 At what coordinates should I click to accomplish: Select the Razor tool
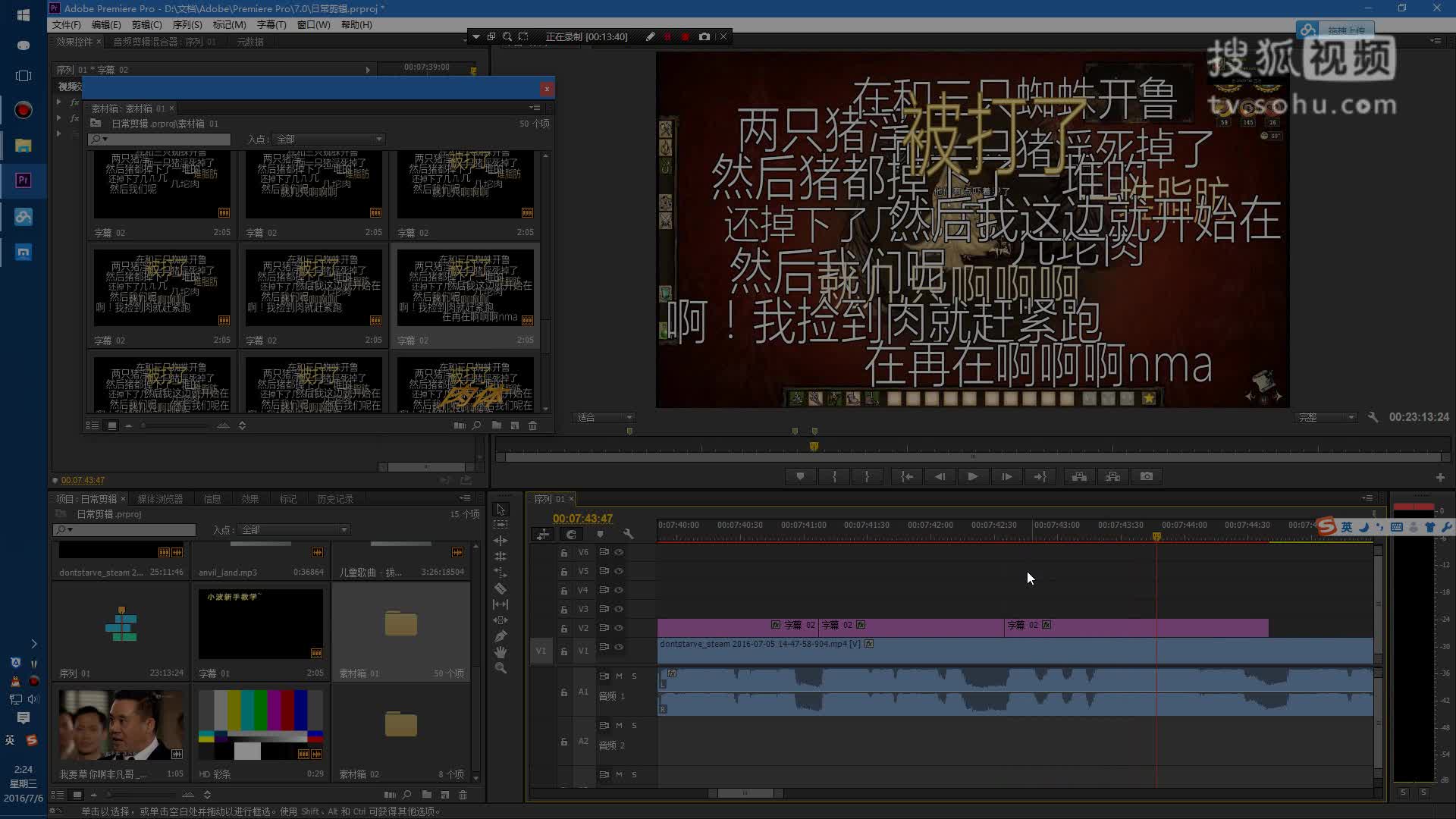point(500,588)
